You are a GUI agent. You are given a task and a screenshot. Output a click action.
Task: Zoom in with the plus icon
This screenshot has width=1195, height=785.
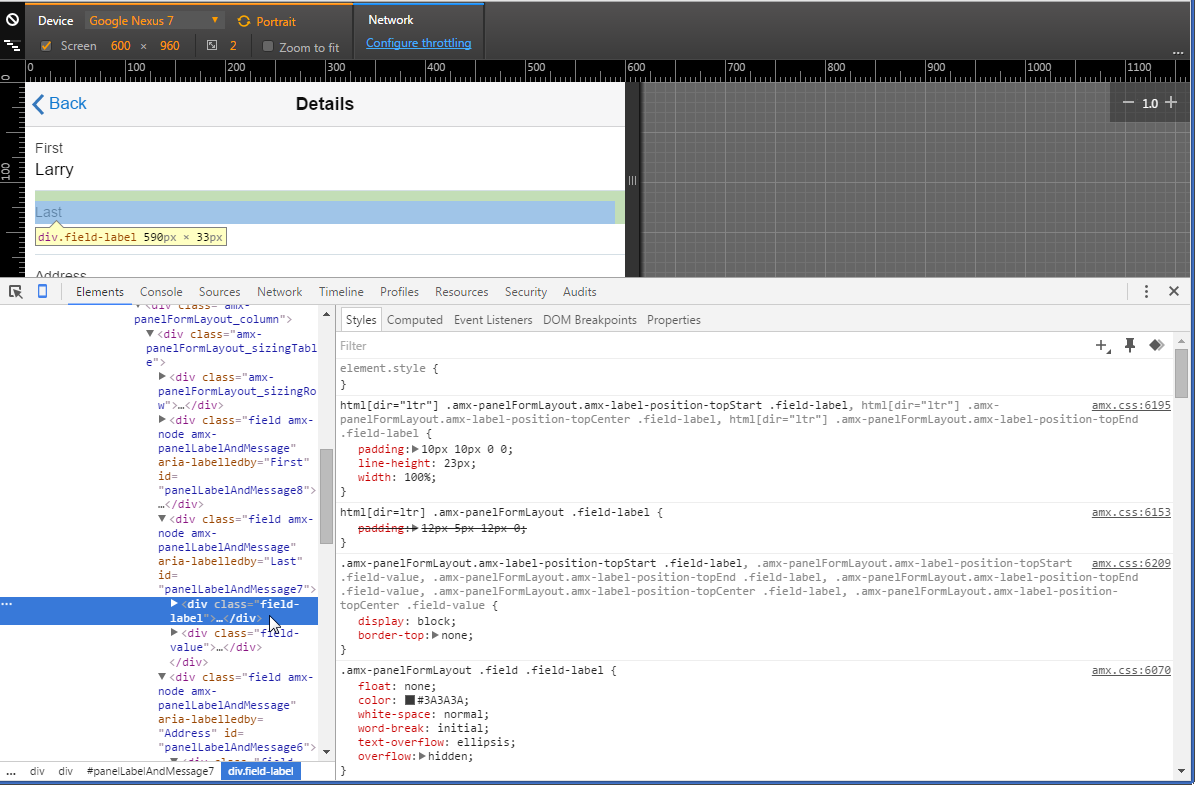[1171, 103]
